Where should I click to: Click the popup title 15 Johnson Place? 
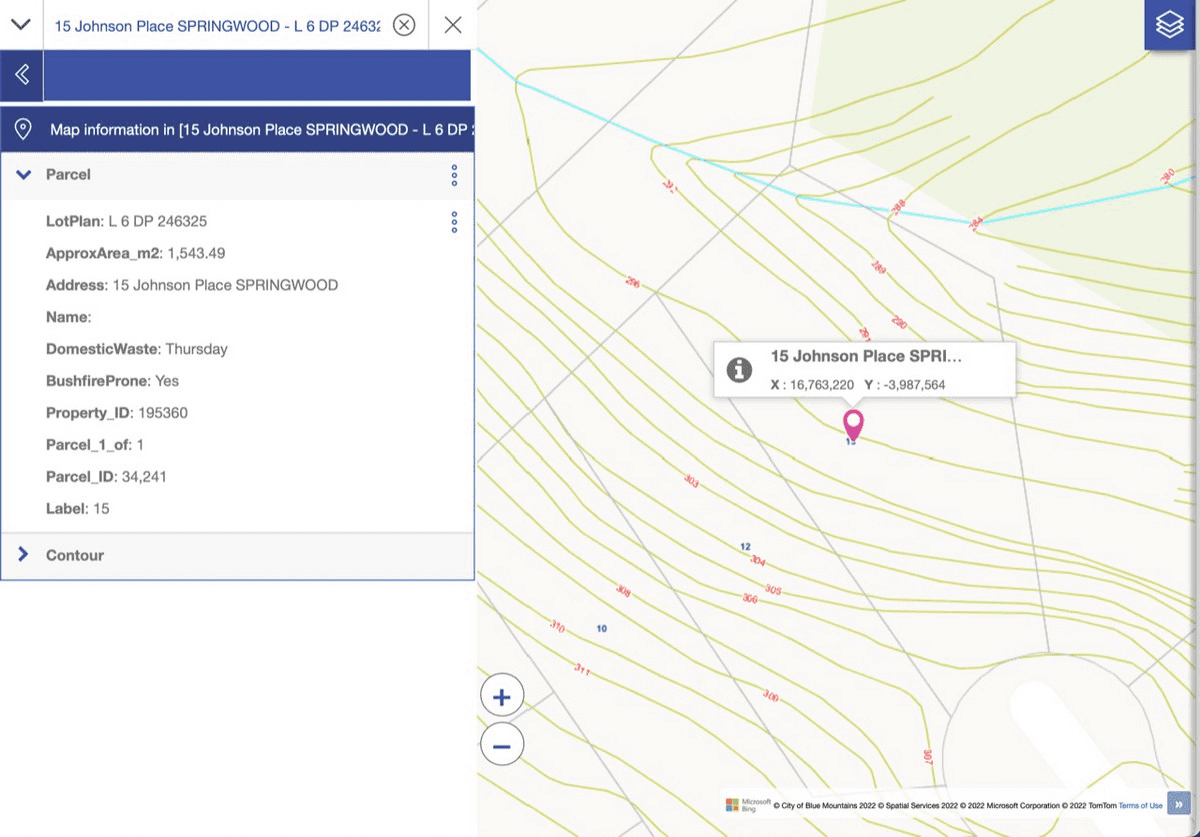click(866, 356)
